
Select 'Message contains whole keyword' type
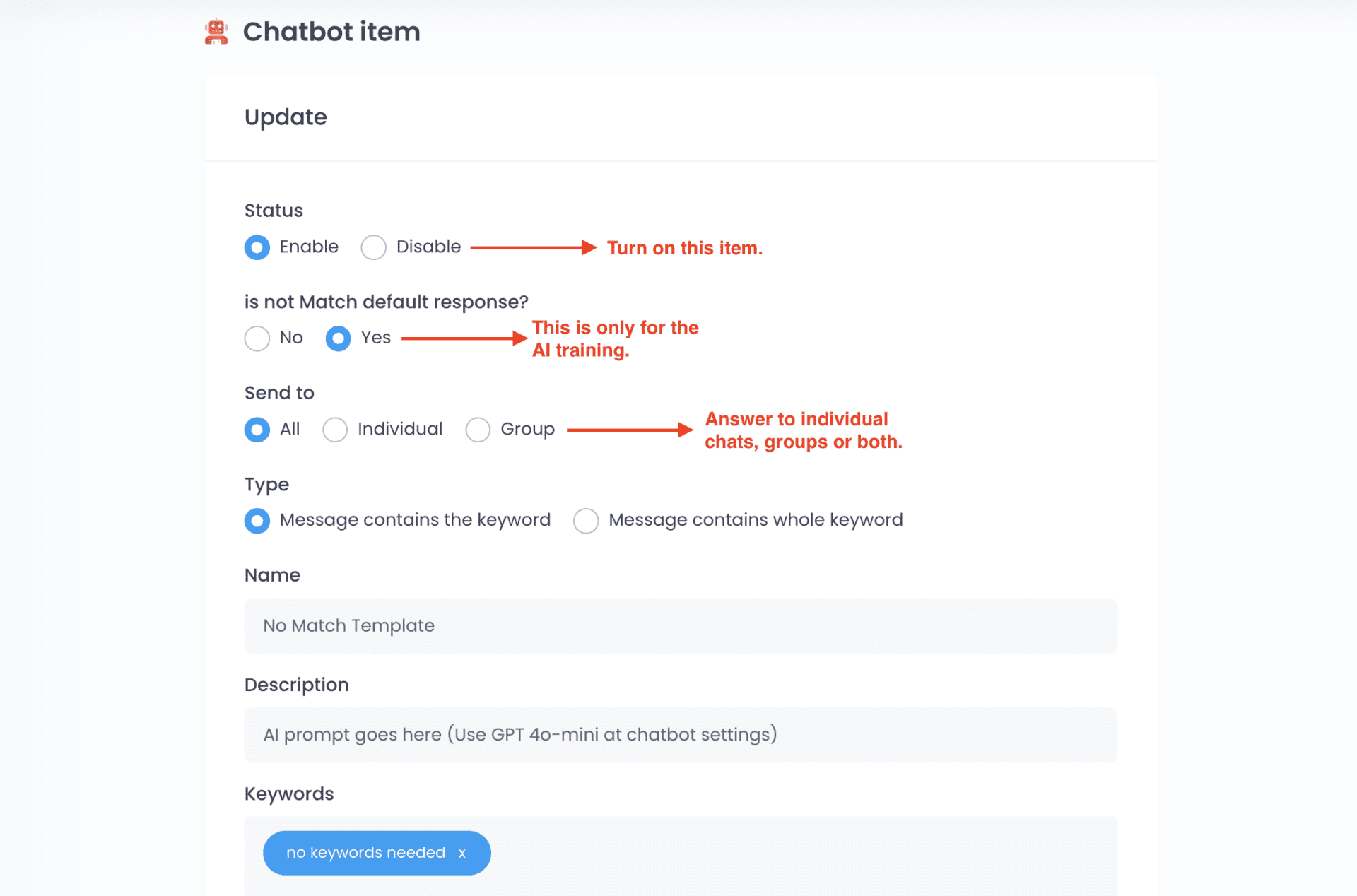(x=586, y=521)
